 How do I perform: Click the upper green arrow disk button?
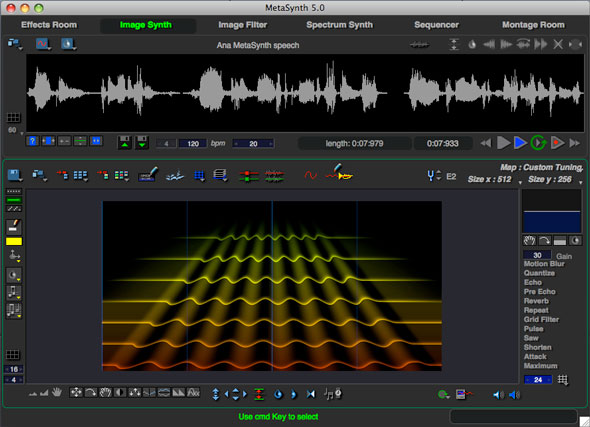coord(125,143)
